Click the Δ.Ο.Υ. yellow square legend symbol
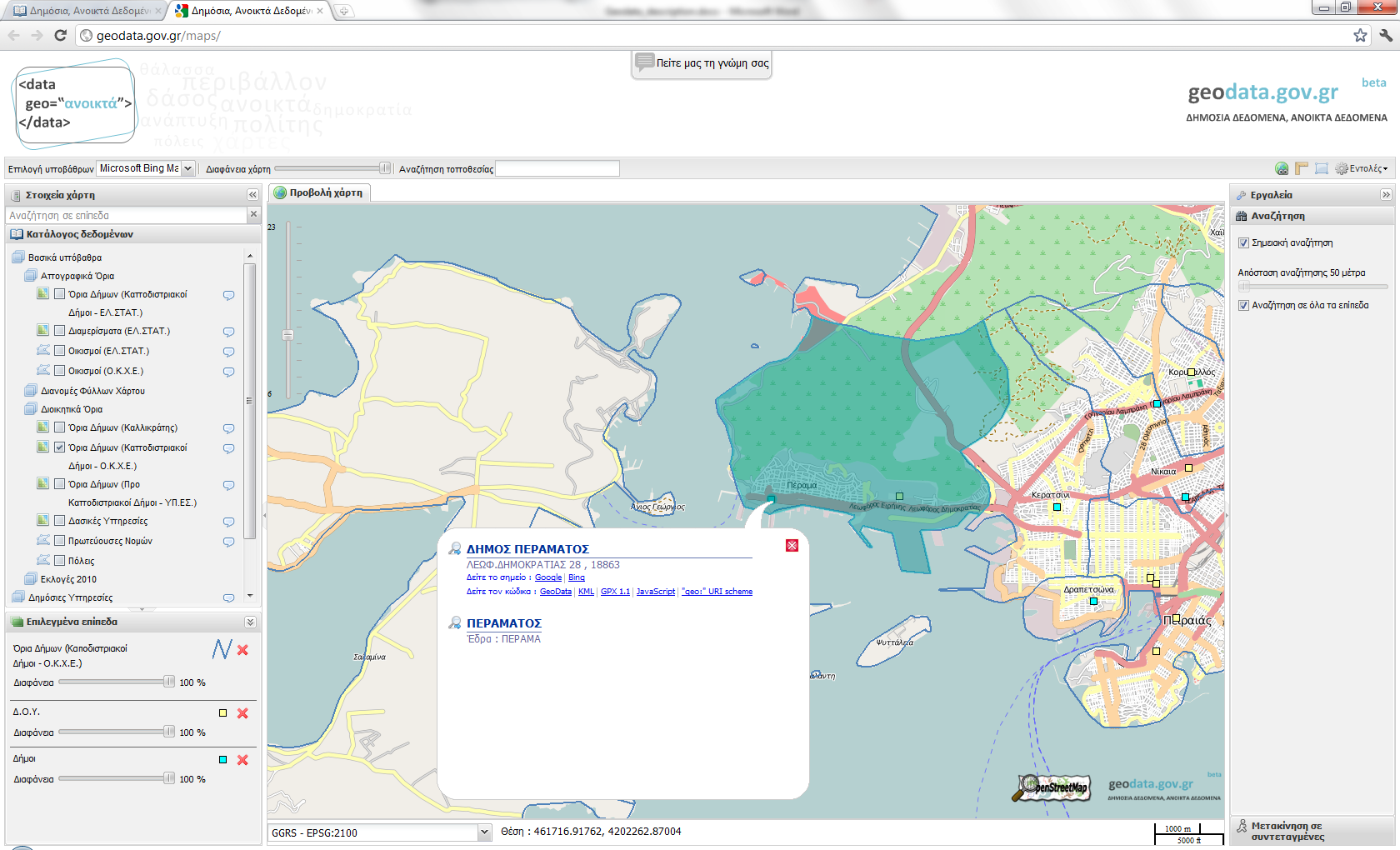Image resolution: width=1400 pixels, height=850 pixels. (x=222, y=713)
